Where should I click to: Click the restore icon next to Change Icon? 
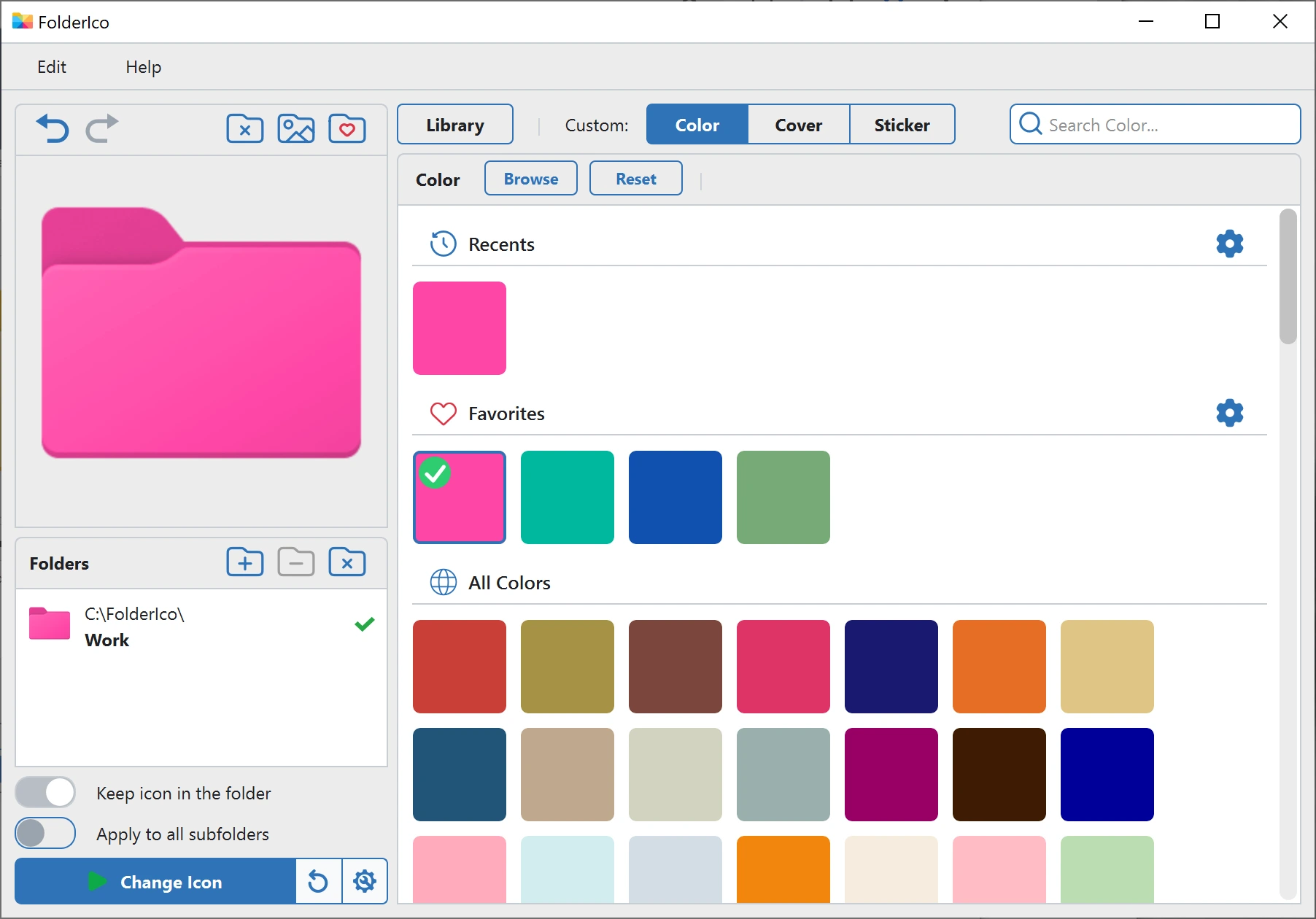pyautogui.click(x=318, y=881)
